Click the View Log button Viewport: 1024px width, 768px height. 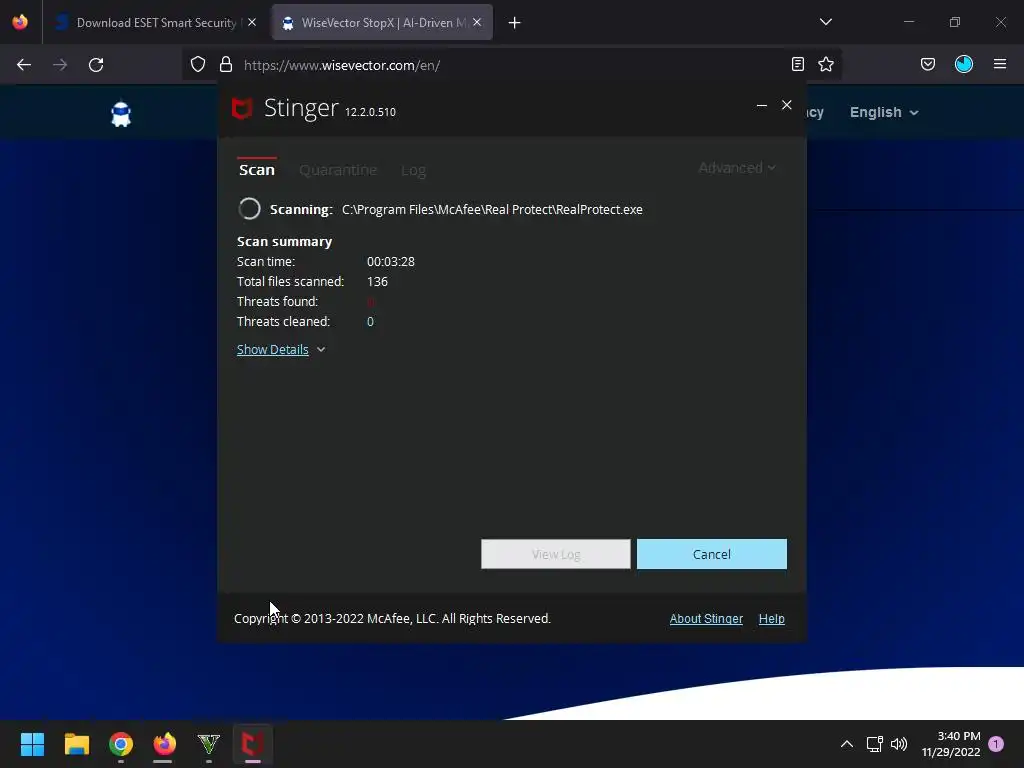pyautogui.click(x=556, y=554)
